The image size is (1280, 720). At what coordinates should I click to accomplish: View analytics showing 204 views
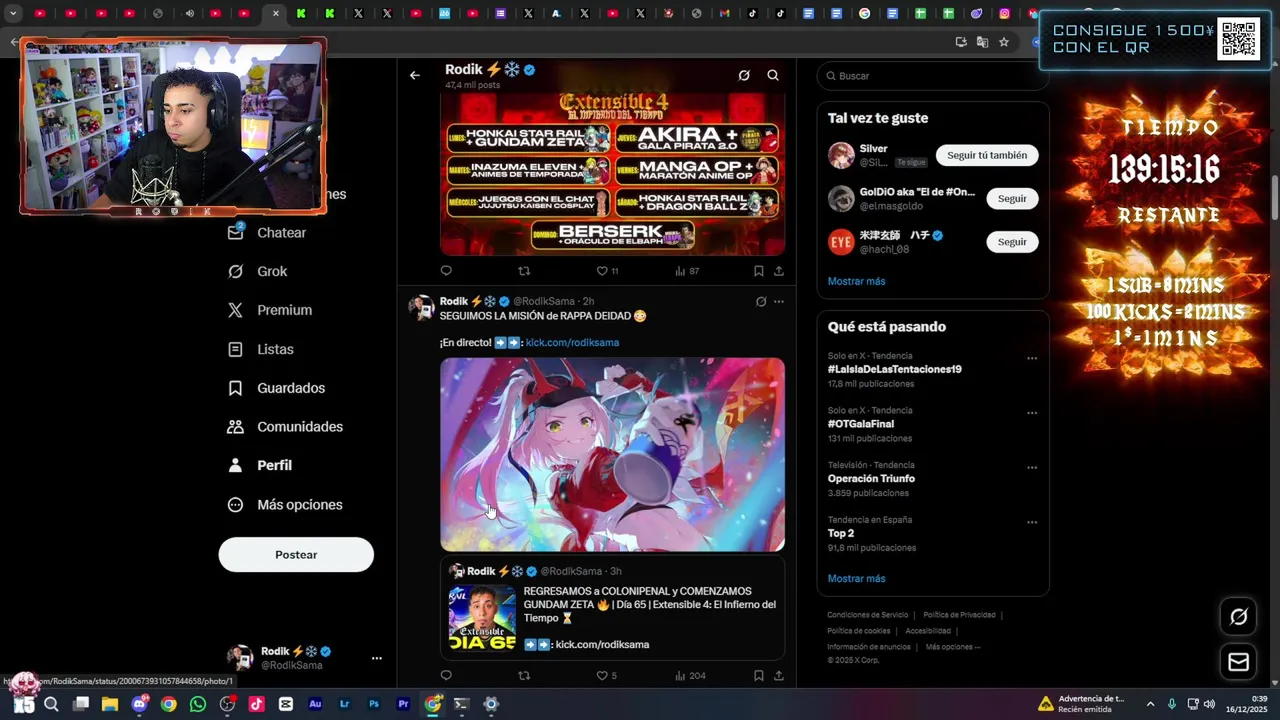point(690,676)
